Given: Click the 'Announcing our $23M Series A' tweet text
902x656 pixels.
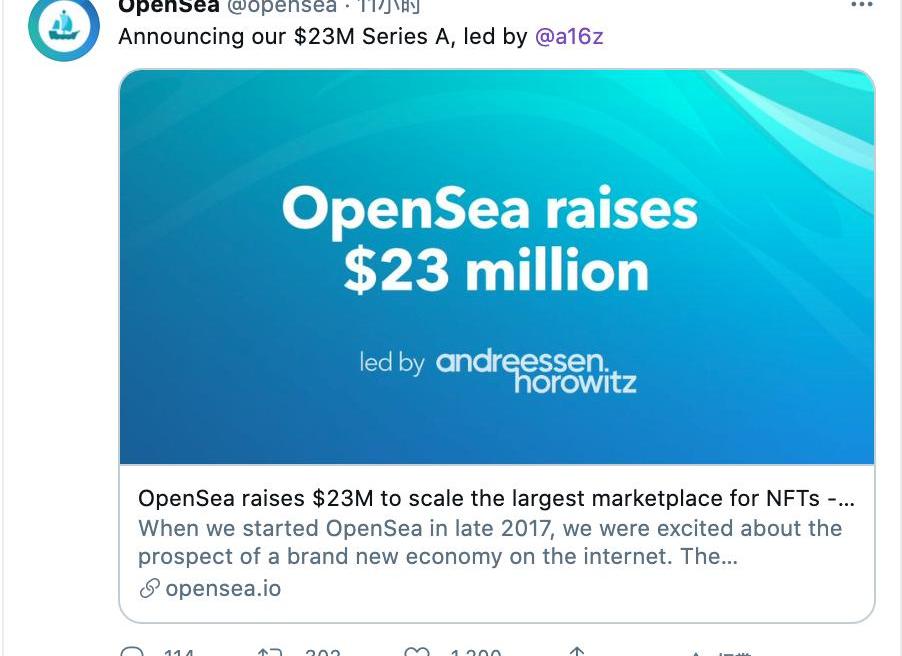Looking at the screenshot, I should pyautogui.click(x=322, y=37).
